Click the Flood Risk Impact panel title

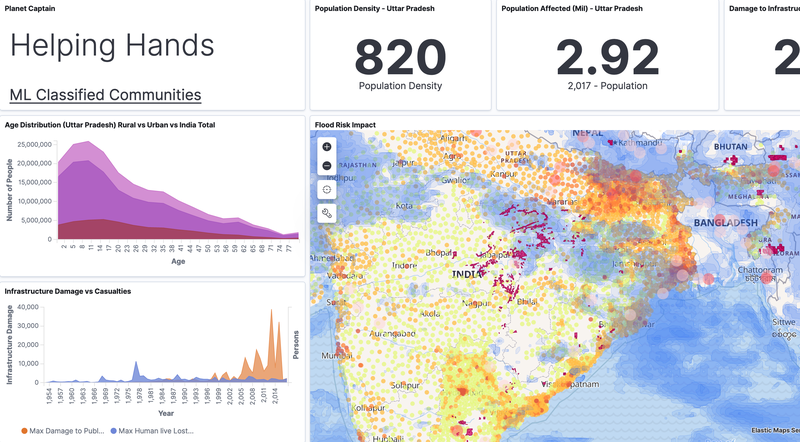coord(345,125)
